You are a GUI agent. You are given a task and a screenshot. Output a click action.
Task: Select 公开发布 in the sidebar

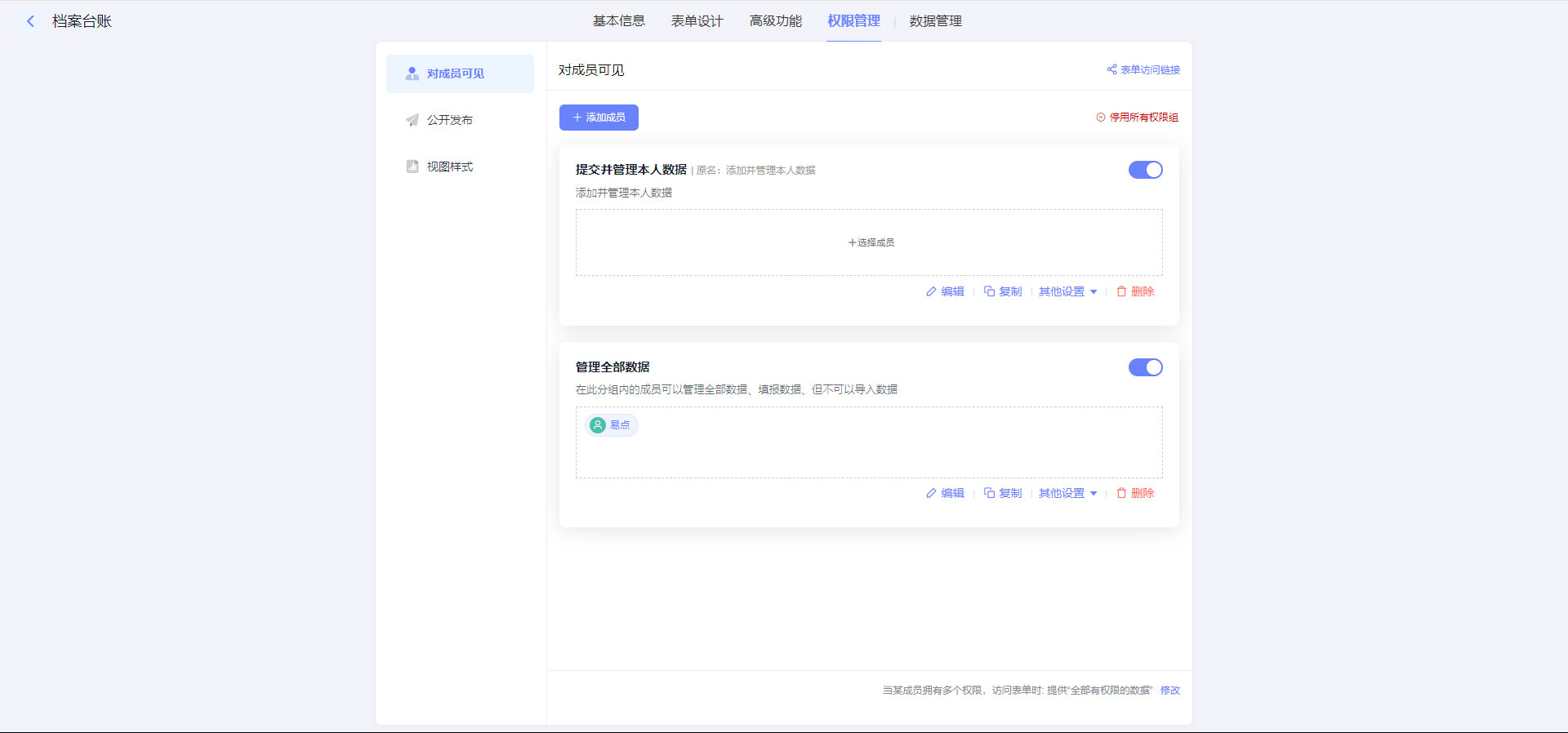449,120
